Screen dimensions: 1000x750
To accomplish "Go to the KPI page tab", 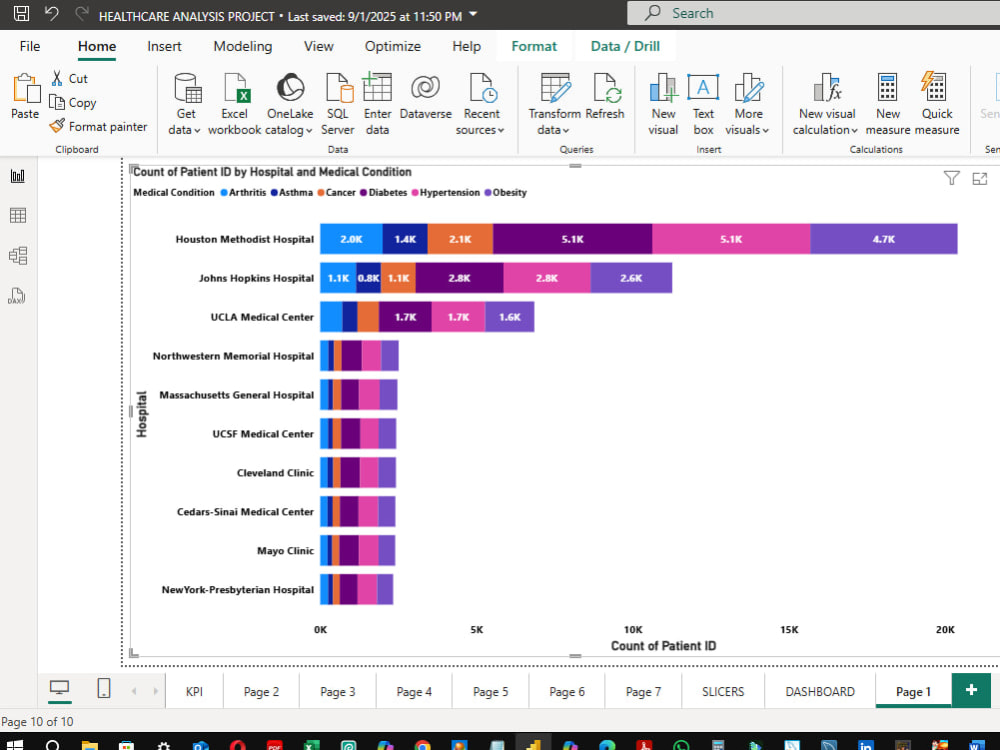I will 195,691.
